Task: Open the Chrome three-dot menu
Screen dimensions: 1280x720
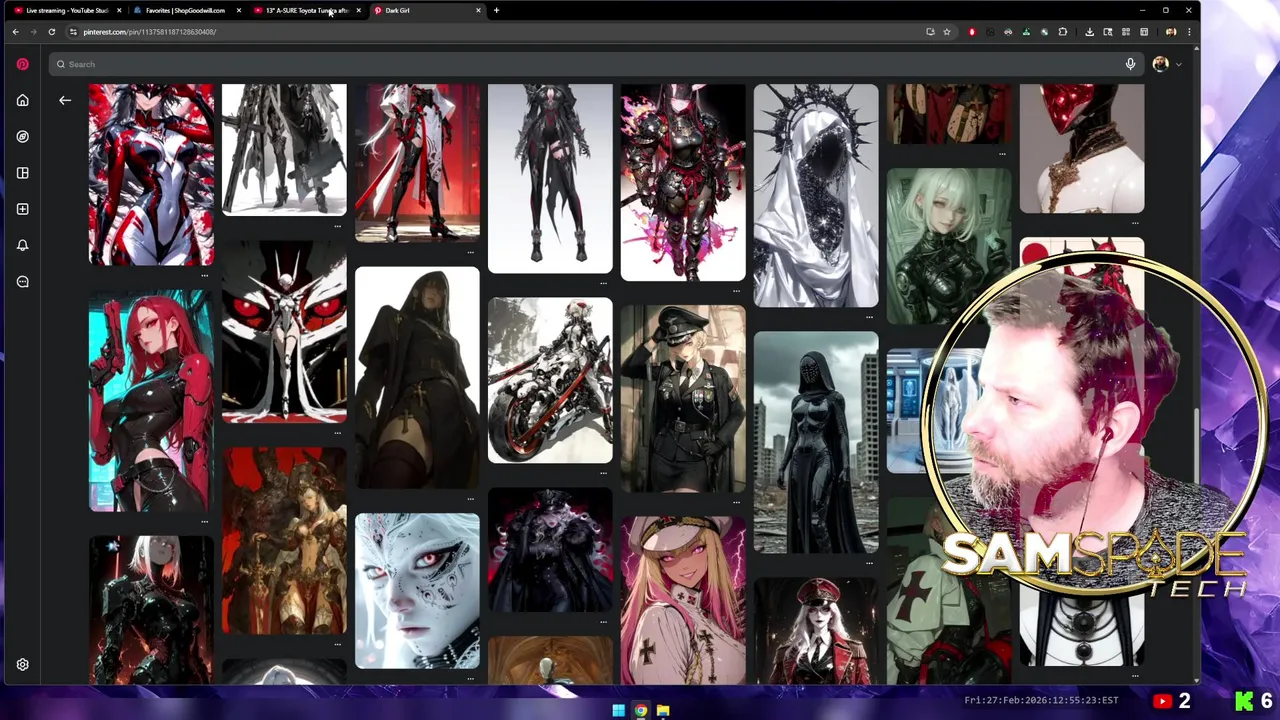Action: point(1189,32)
